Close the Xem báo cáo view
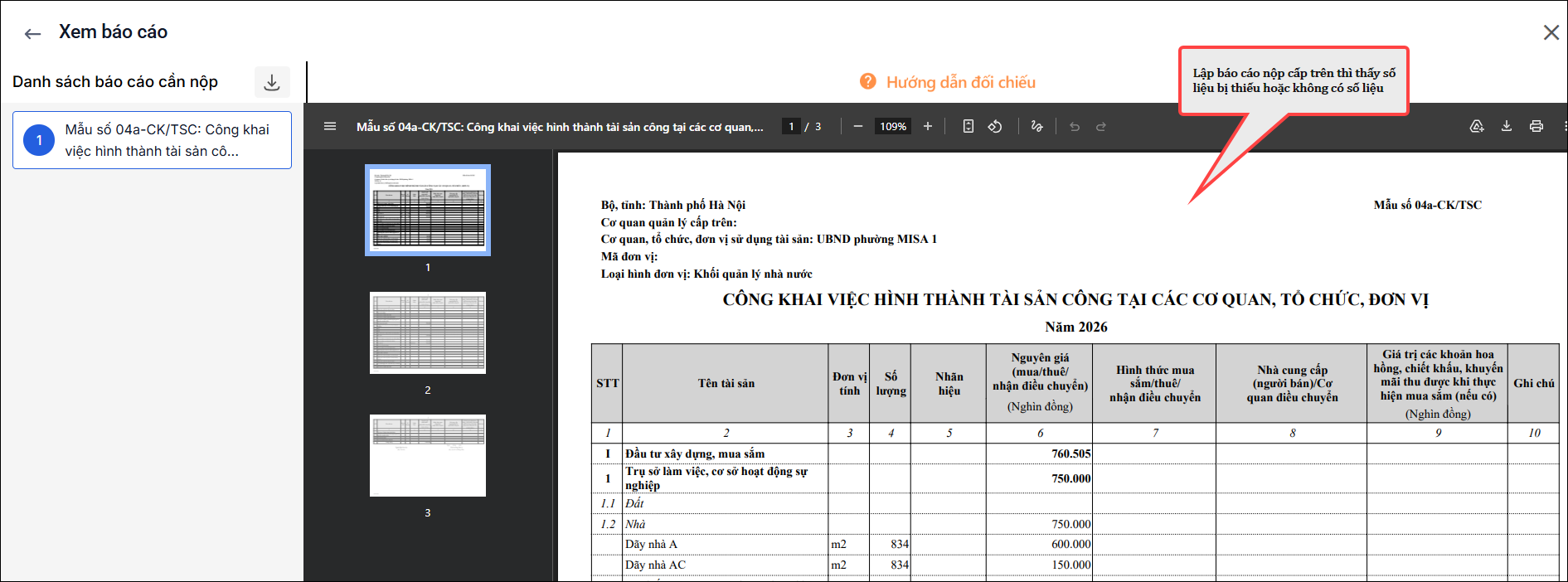Screen dimensions: 1568x582 (1551, 32)
